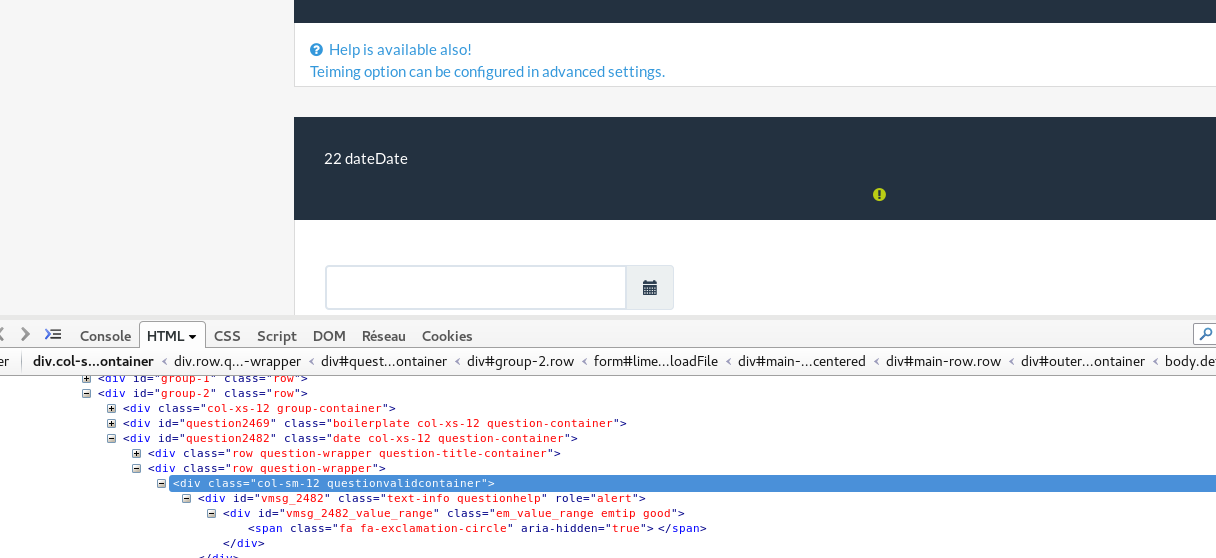This screenshot has width=1216, height=558.
Task: Expand the question-title-container node
Action: click(137, 454)
